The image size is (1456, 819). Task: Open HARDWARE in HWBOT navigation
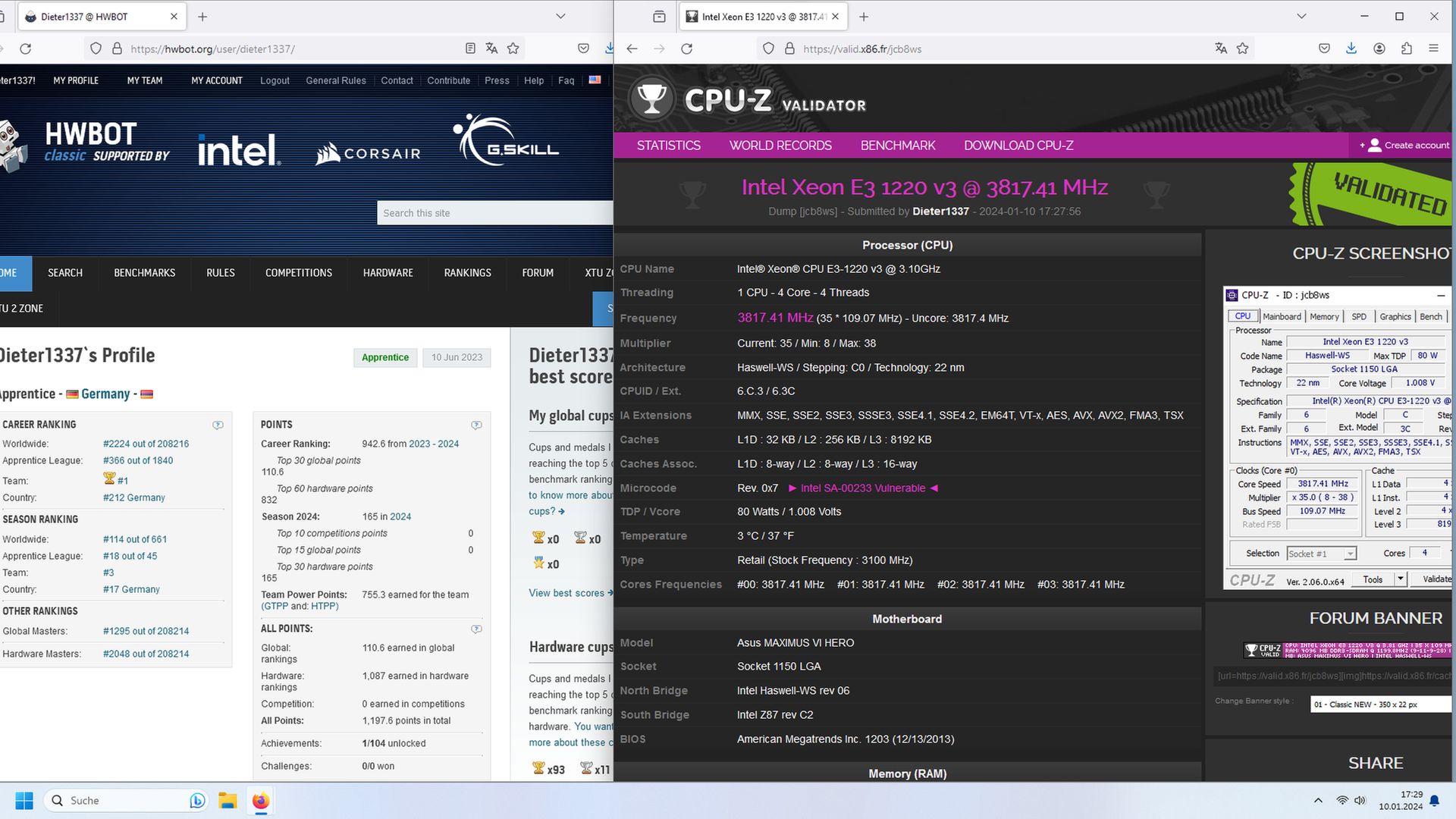388,273
